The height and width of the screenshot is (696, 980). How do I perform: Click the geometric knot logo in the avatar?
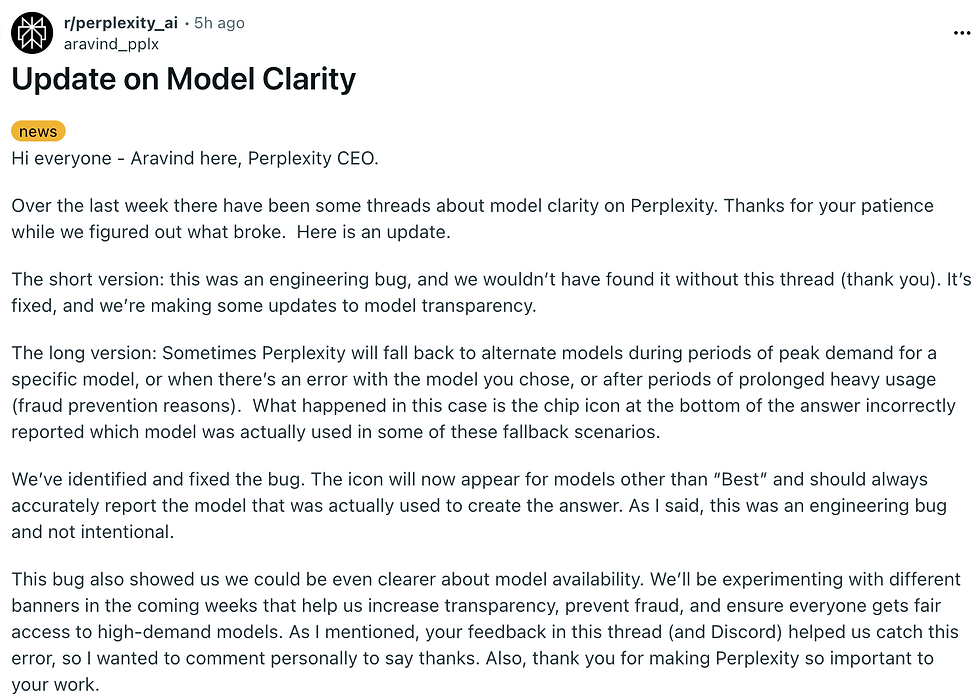point(33,33)
